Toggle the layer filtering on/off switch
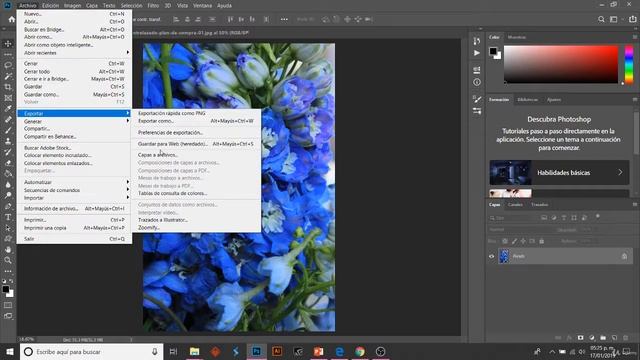Image resolution: width=640 pixels, height=360 pixels. pos(598,217)
